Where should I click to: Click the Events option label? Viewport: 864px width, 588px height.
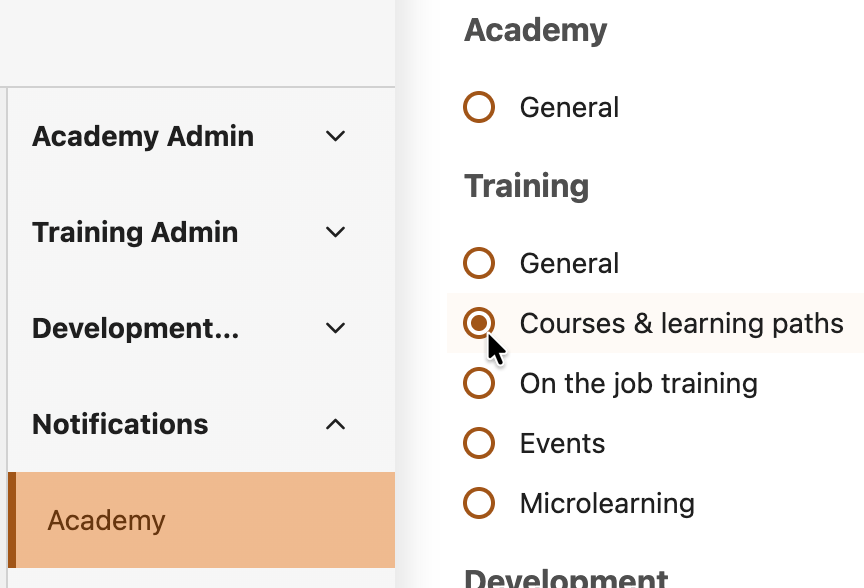click(x=562, y=443)
